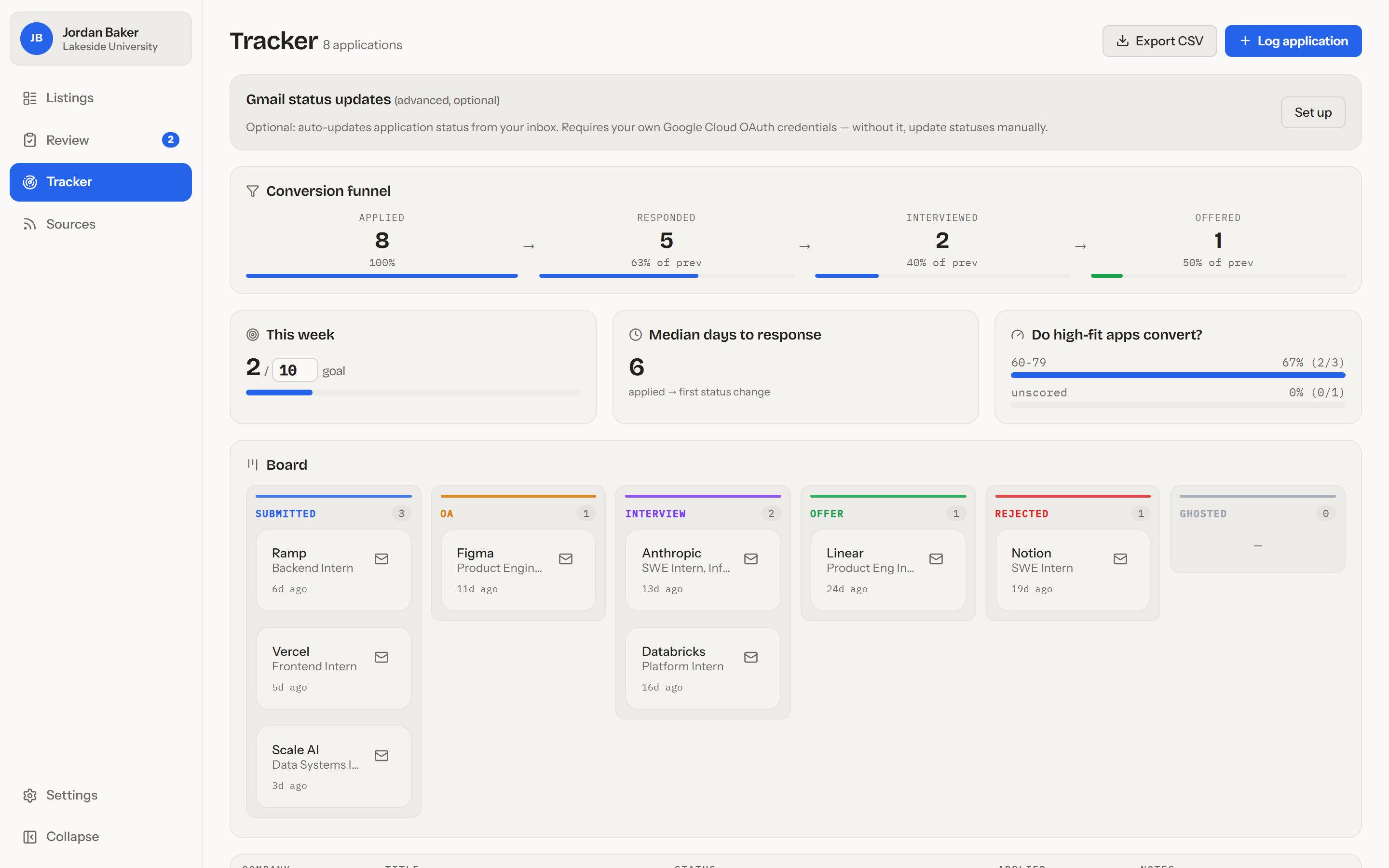
Task: Open the Databricks Platform Intern card
Action: [x=703, y=668]
